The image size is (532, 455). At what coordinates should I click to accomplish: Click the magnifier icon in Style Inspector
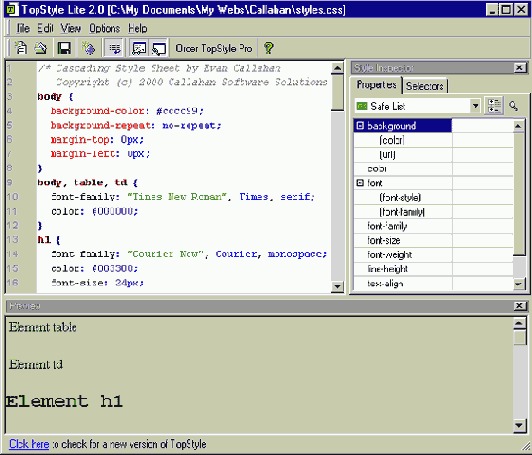click(x=513, y=106)
